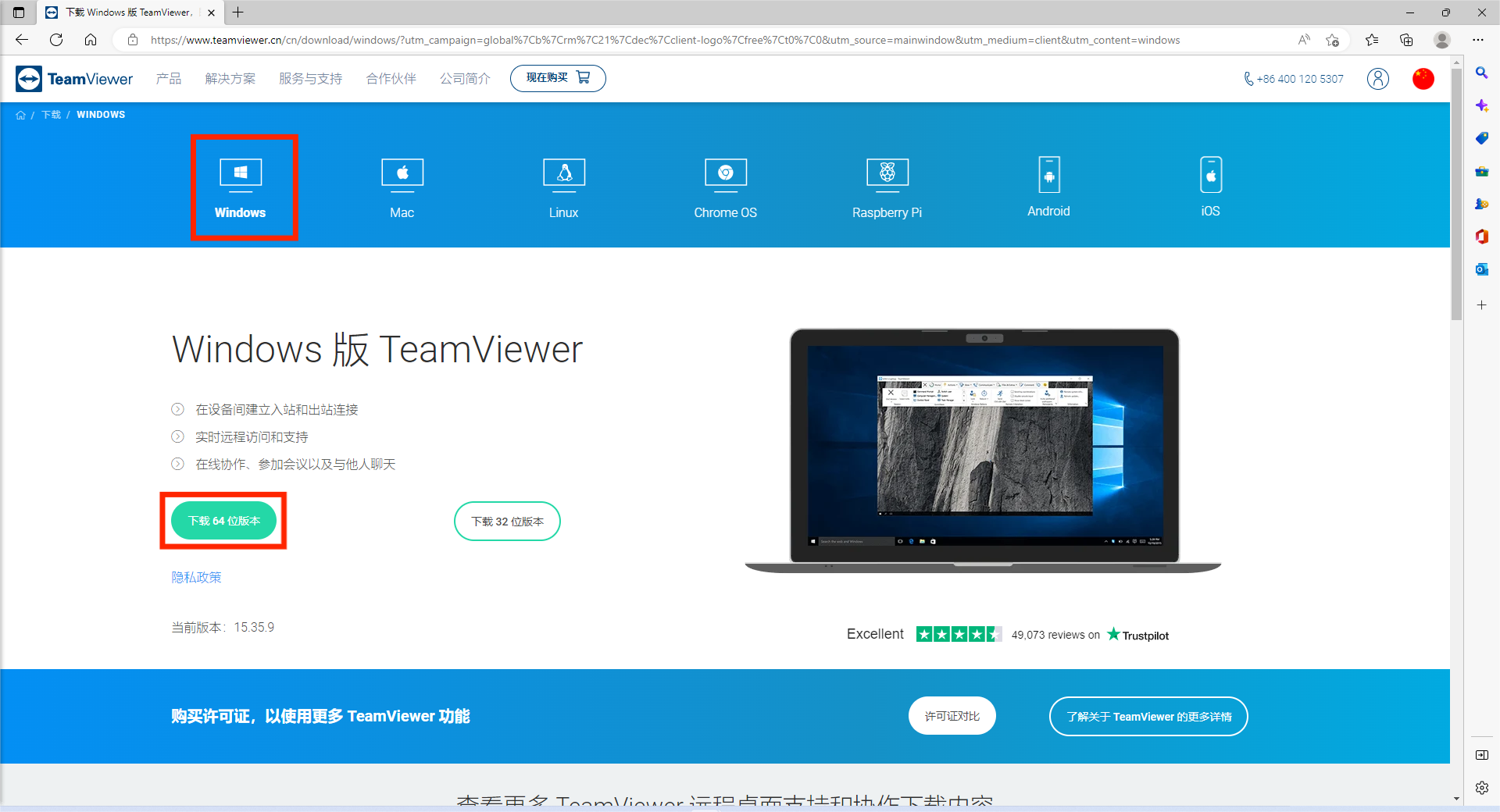Screen dimensions: 1500x812
Task: Open the 合作伙伴 menu
Action: coord(391,79)
